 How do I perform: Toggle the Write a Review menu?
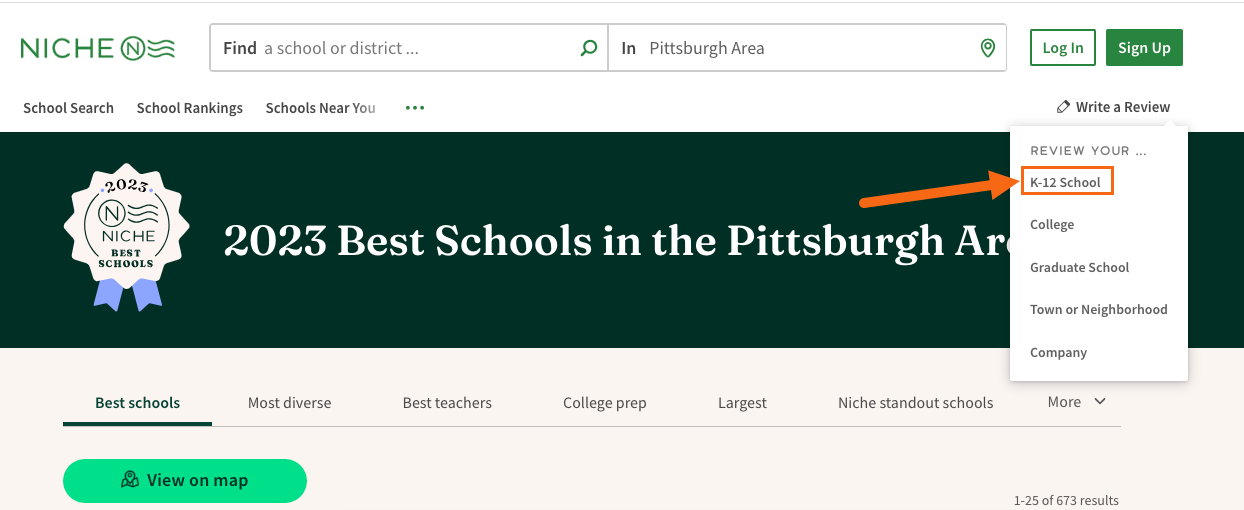pos(1113,107)
